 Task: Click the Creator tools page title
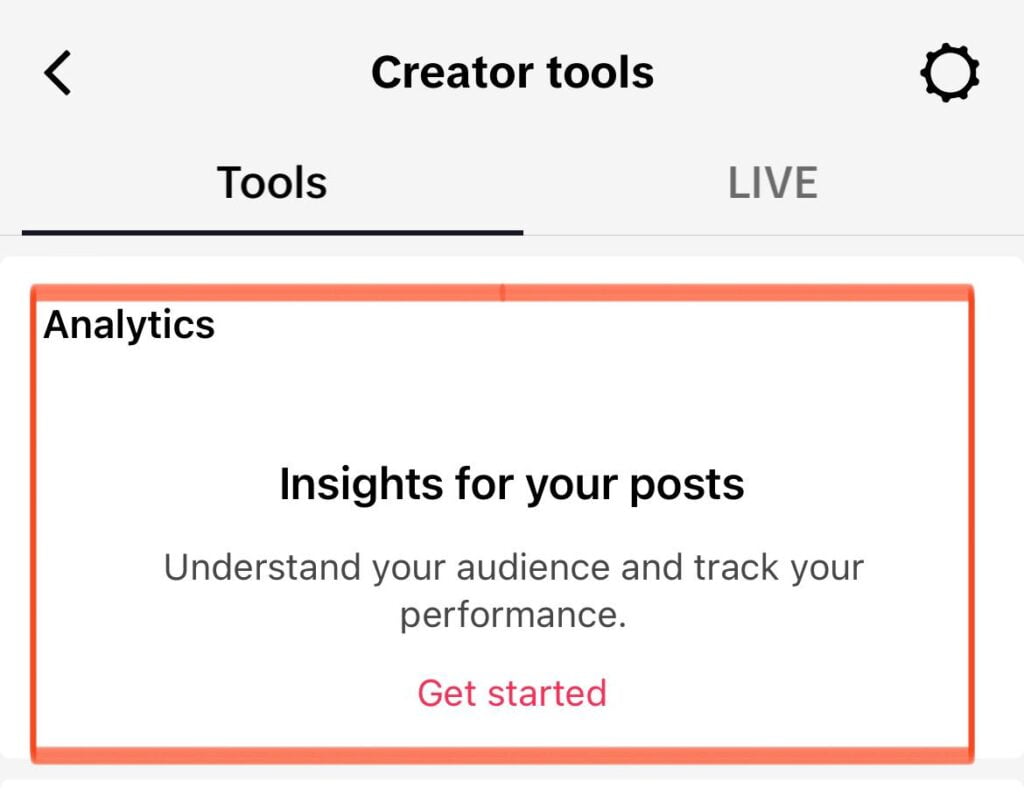pos(512,73)
